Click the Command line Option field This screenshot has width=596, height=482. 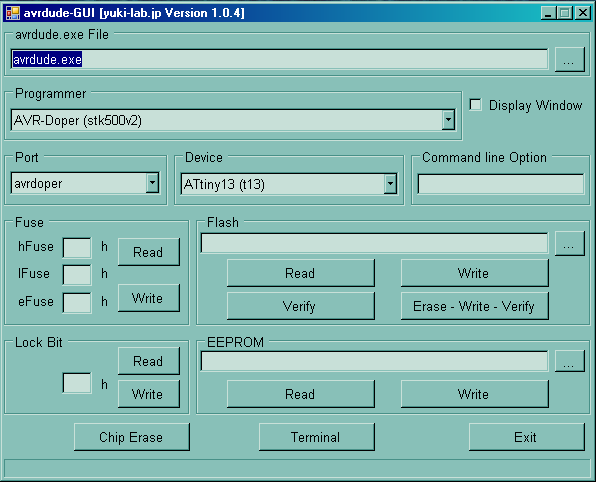[501, 184]
